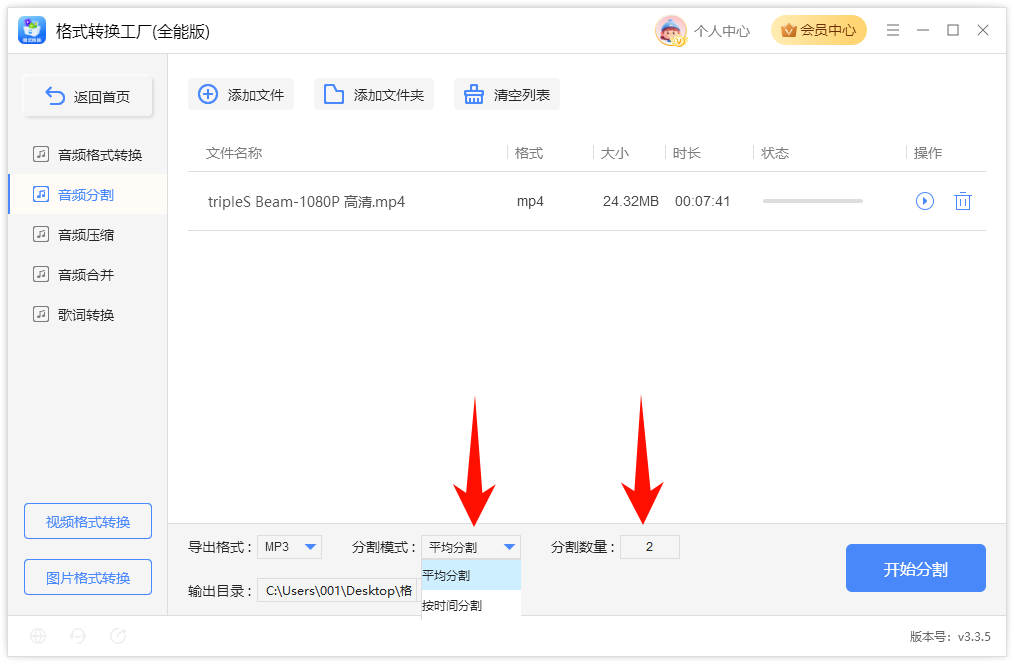The height and width of the screenshot is (664, 1014).
Task: Click the 输出目录 path field
Action: point(338,590)
